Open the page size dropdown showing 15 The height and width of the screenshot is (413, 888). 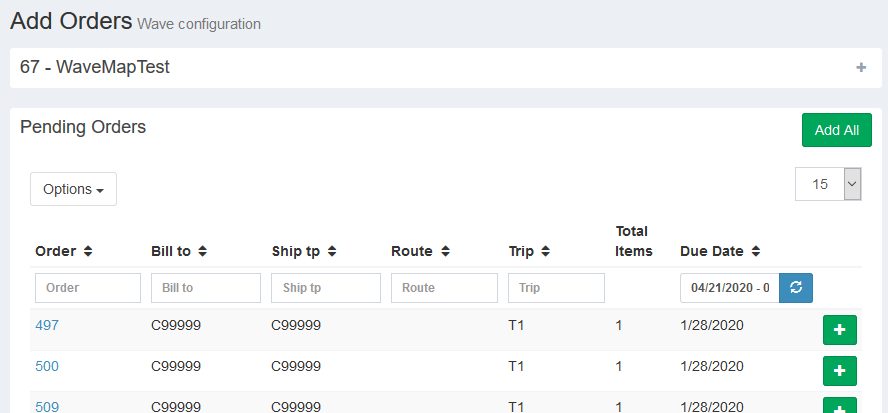[828, 184]
